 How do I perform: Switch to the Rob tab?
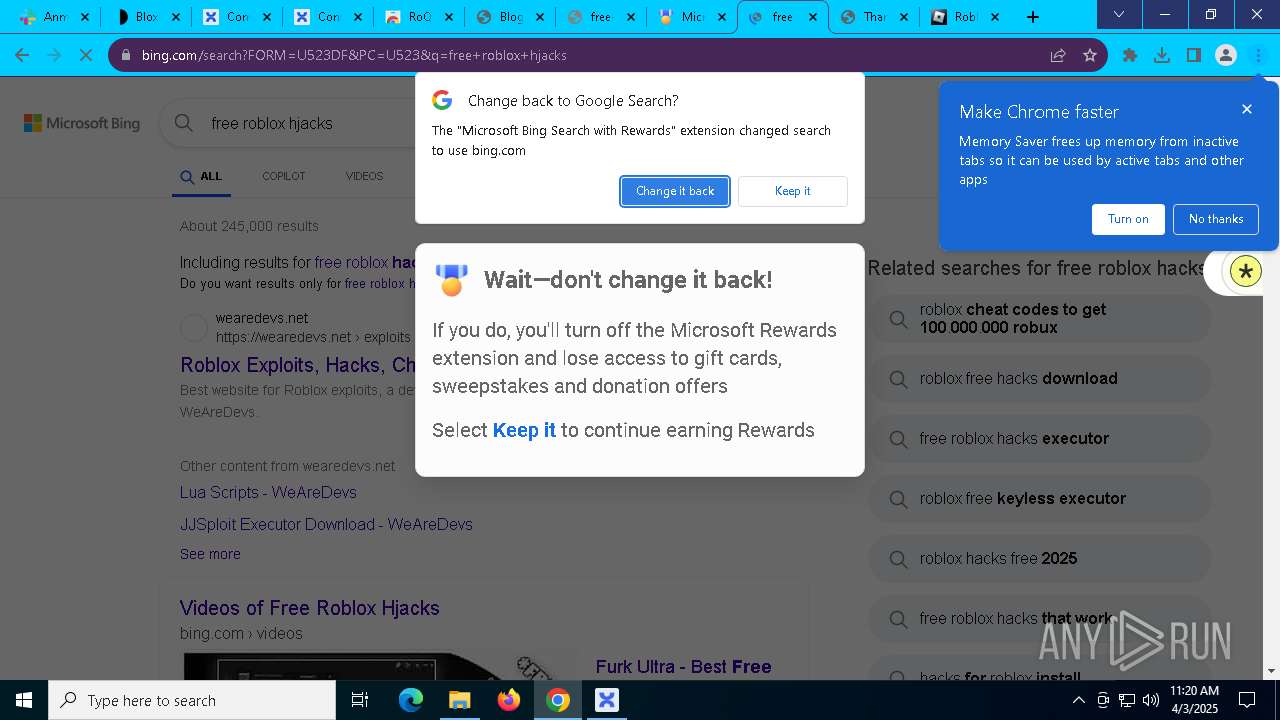pyautogui.click(x=966, y=17)
